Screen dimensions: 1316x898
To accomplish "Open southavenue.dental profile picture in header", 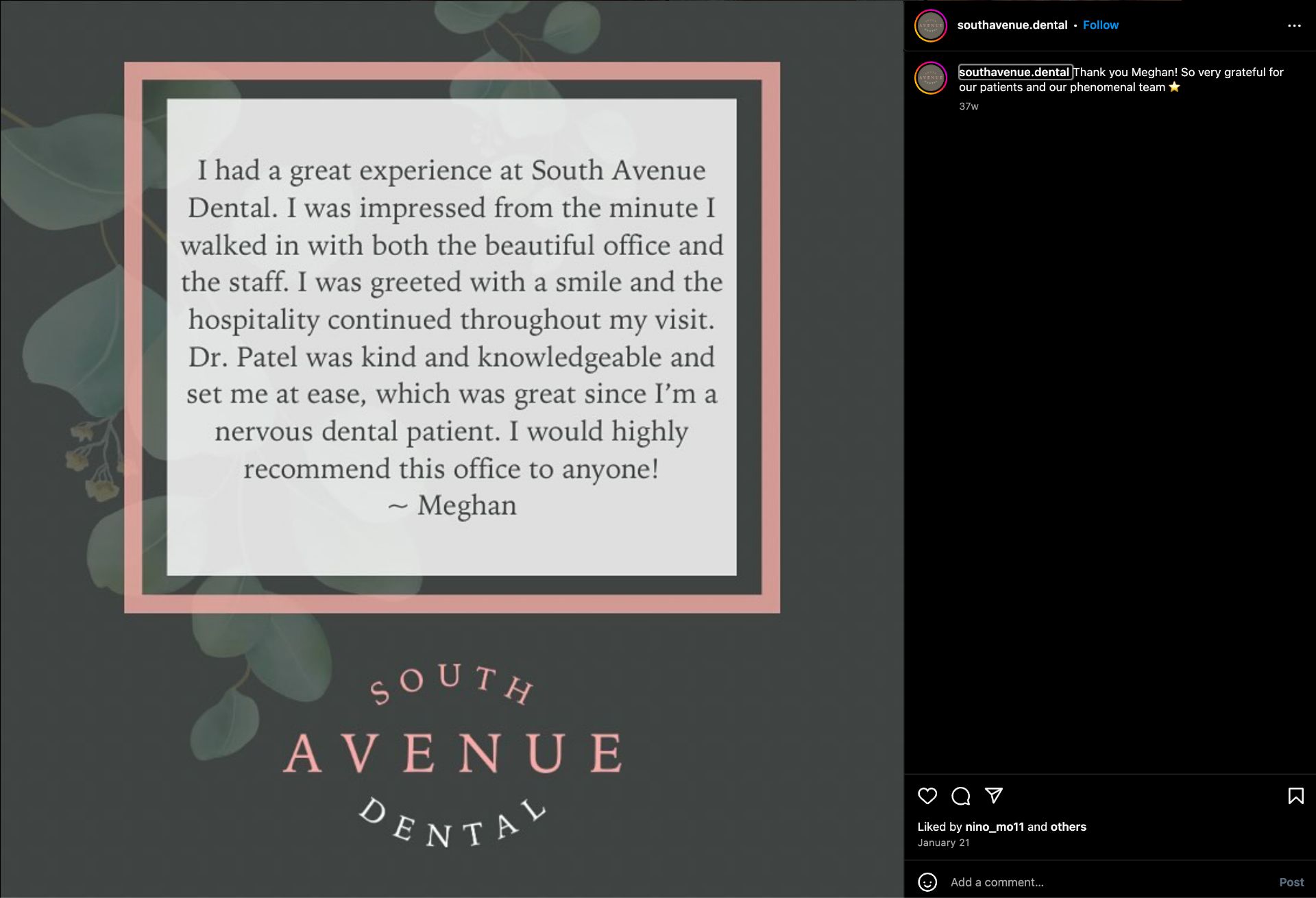I will click(931, 25).
